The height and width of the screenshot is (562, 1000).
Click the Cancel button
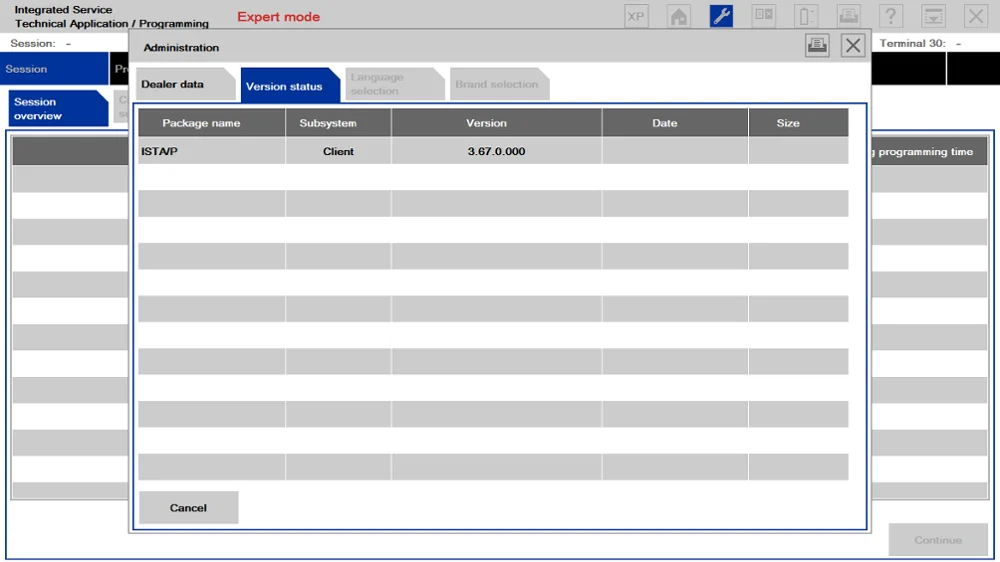pos(188,508)
